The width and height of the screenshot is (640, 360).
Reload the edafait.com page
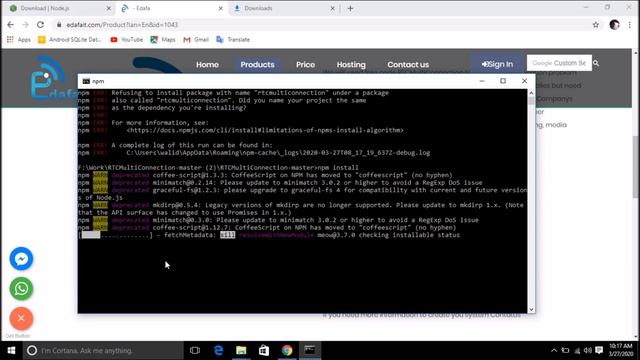(x=40, y=25)
